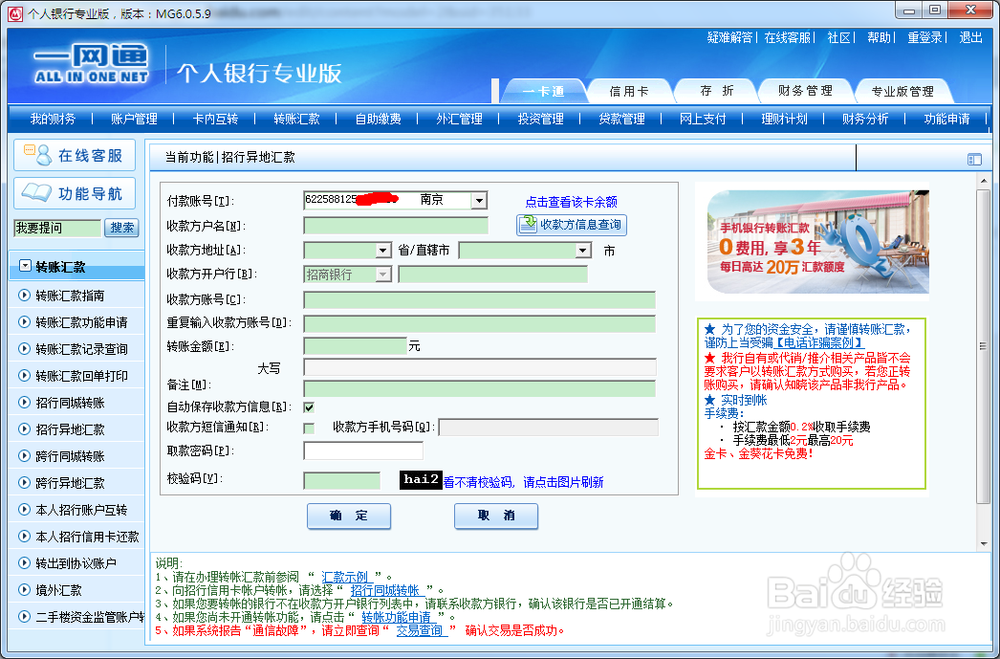
Task: Open the 电话诈骗案例 link
Action: coord(819,343)
